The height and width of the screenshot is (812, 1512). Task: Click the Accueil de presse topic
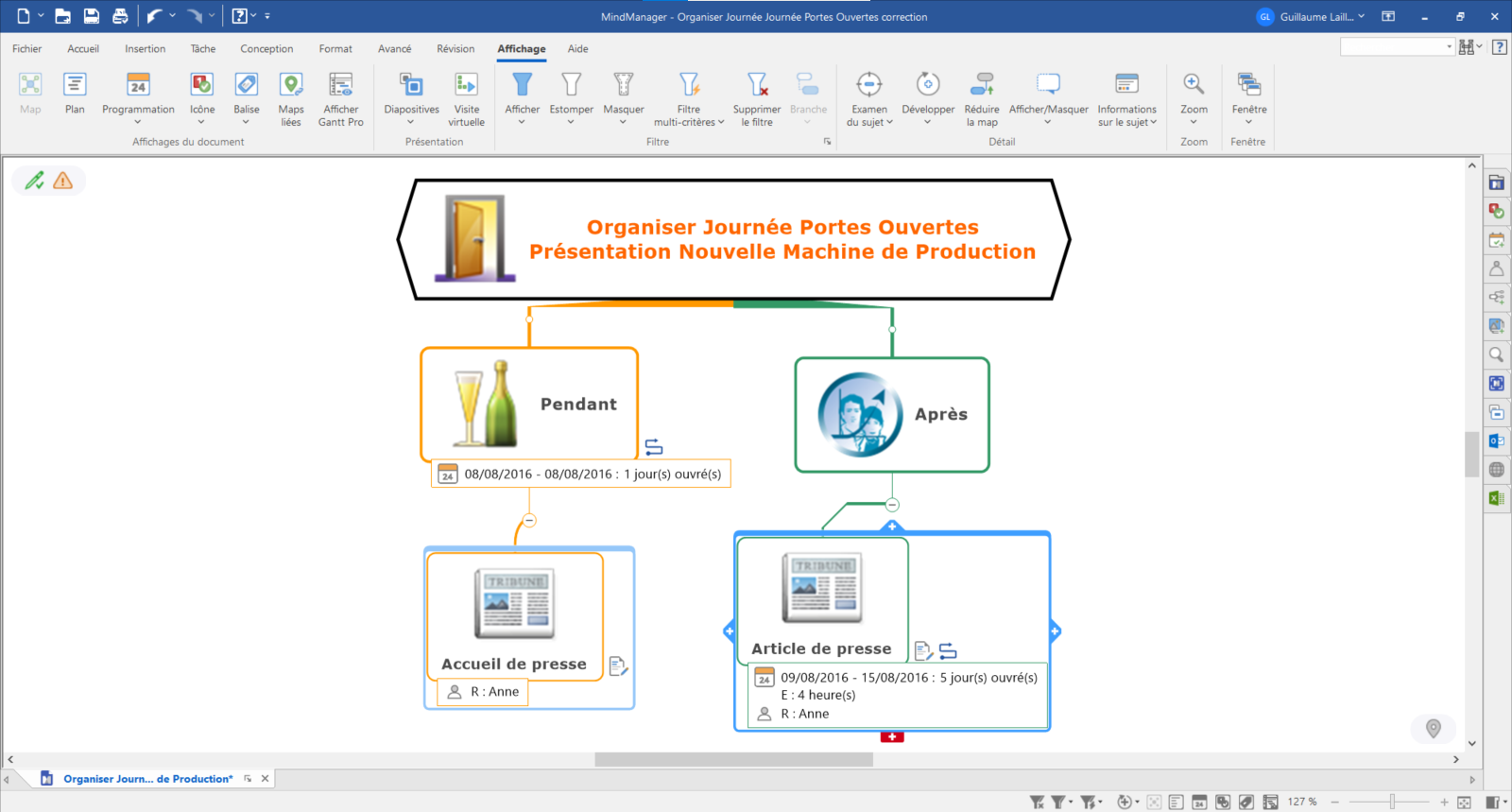click(514, 664)
